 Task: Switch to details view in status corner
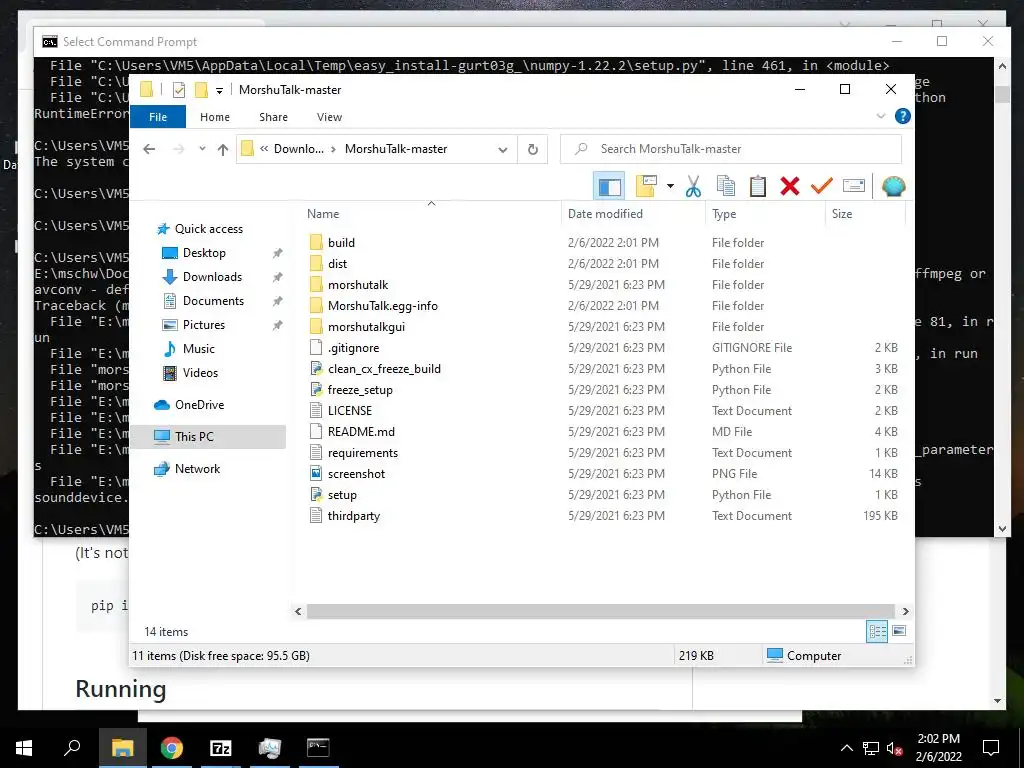pyautogui.click(x=877, y=631)
